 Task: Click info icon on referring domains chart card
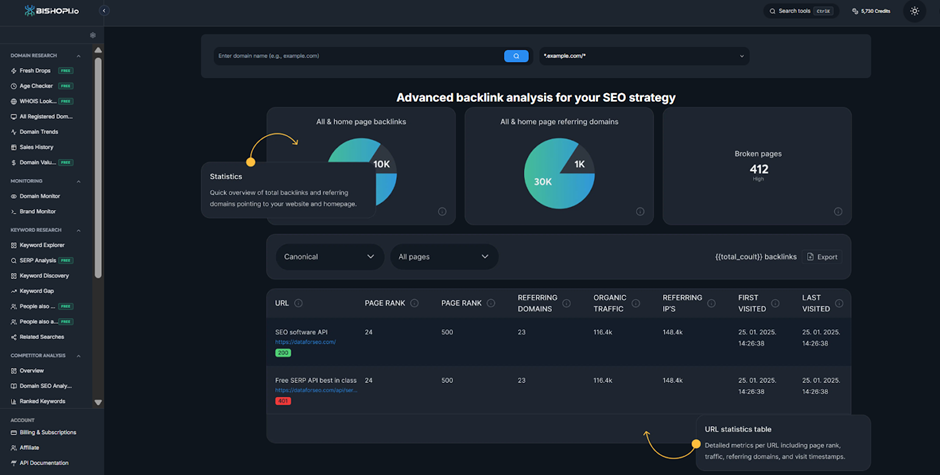tap(640, 211)
